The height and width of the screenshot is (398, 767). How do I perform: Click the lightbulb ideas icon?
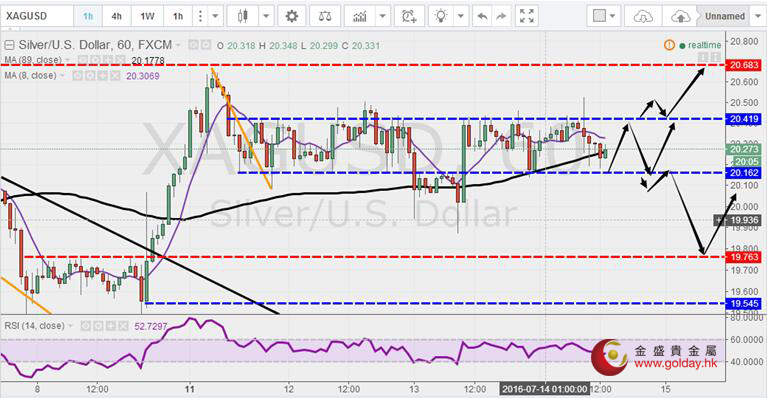click(441, 16)
